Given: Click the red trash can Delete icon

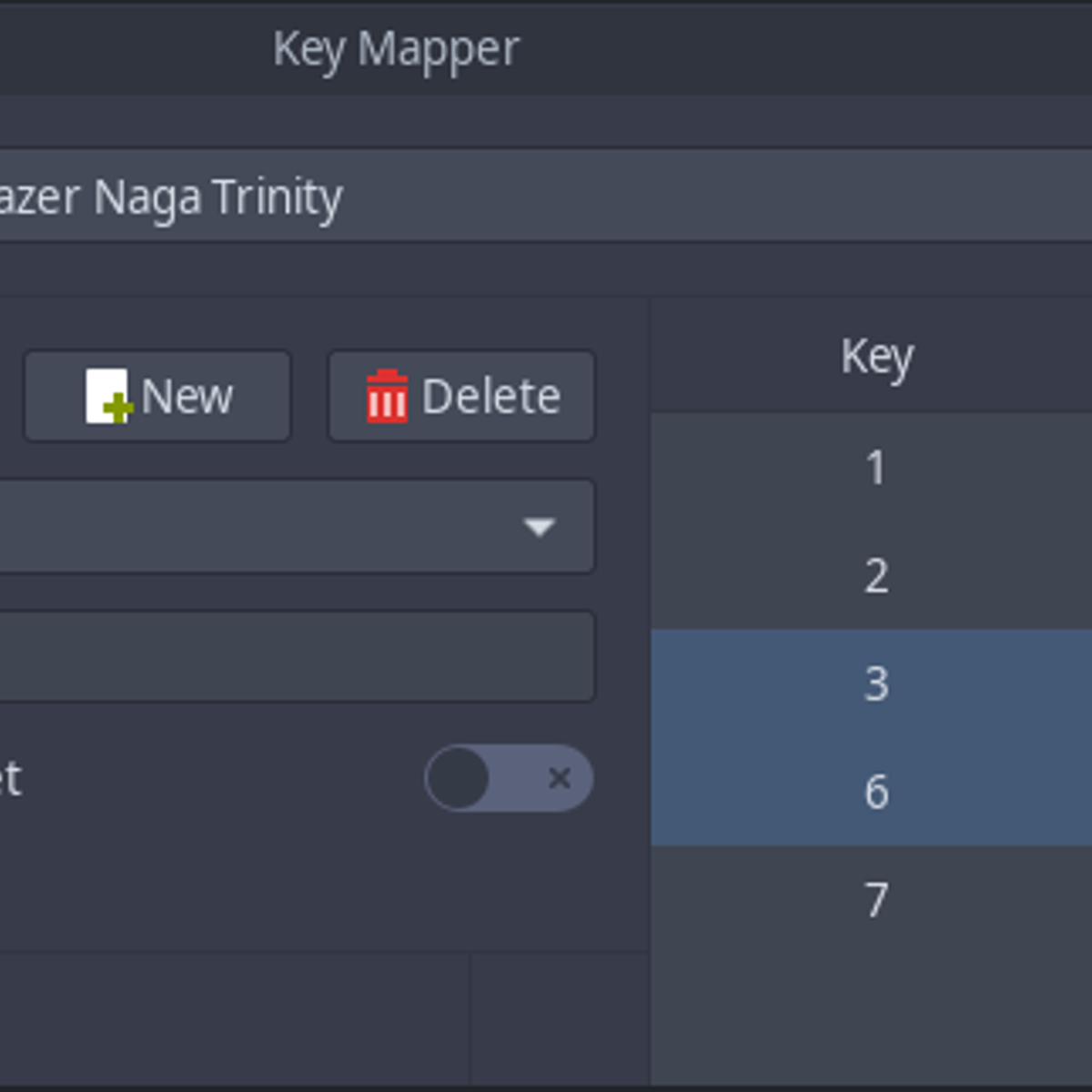Looking at the screenshot, I should [386, 395].
